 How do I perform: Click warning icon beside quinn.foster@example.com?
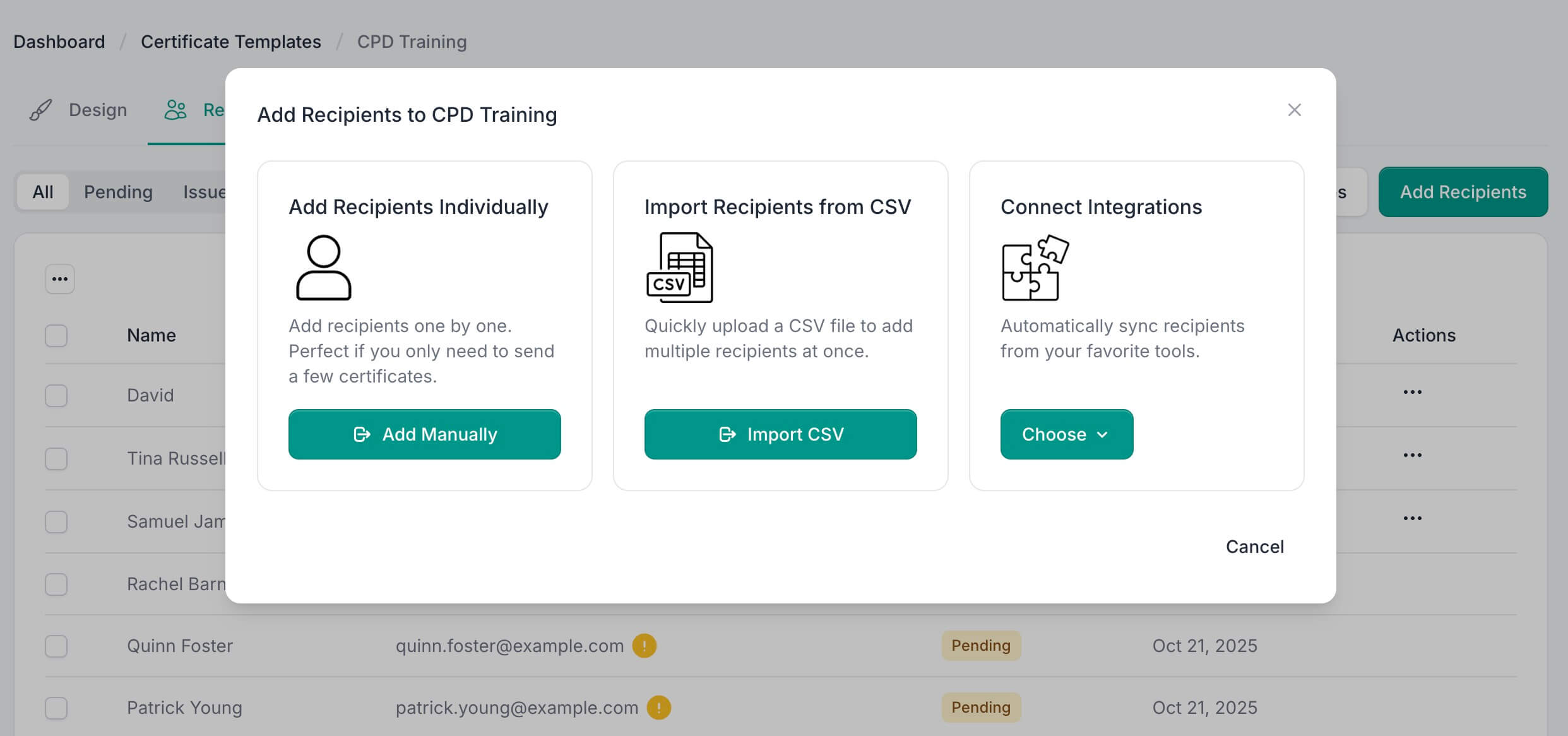(x=644, y=646)
